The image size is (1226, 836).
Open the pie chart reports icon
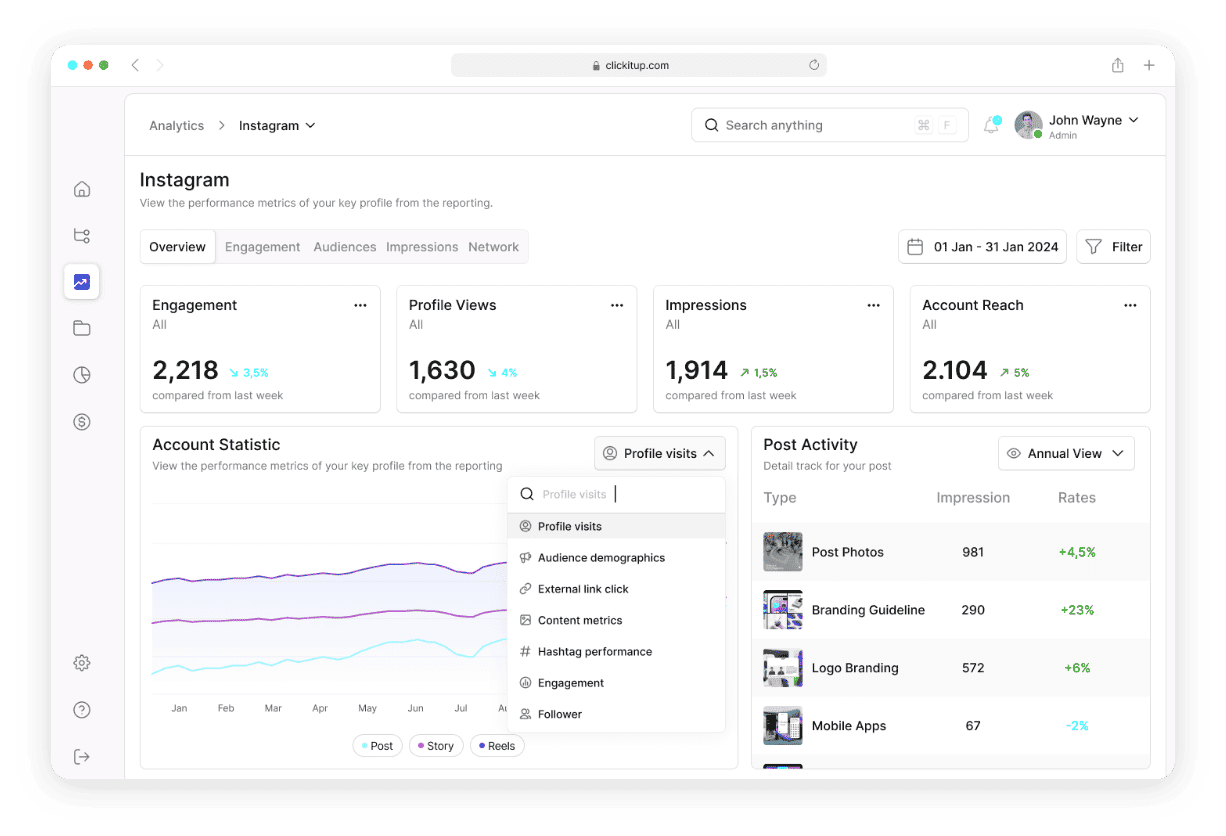[82, 375]
